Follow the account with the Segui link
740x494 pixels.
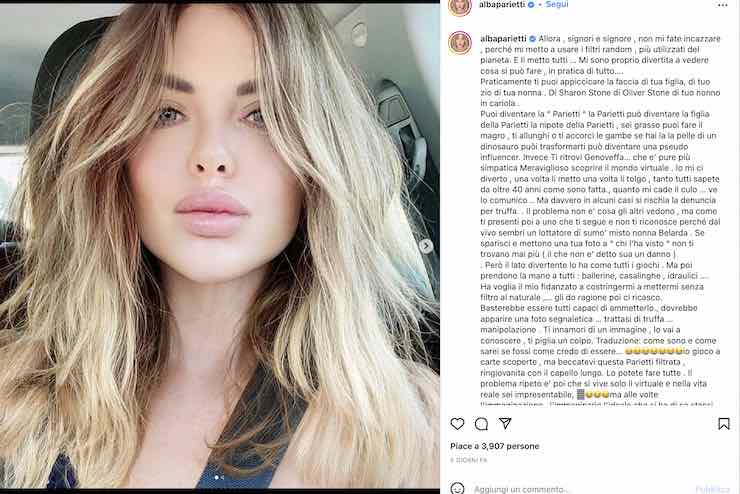coord(557,5)
